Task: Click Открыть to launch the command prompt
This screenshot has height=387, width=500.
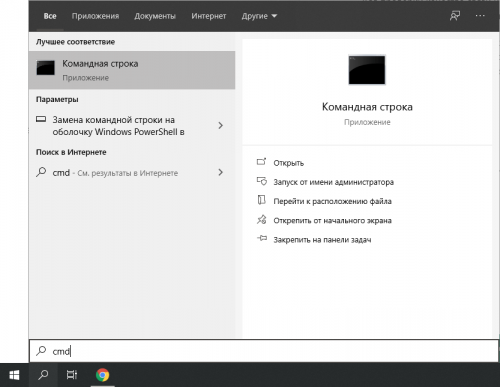Action: pyautogui.click(x=289, y=163)
